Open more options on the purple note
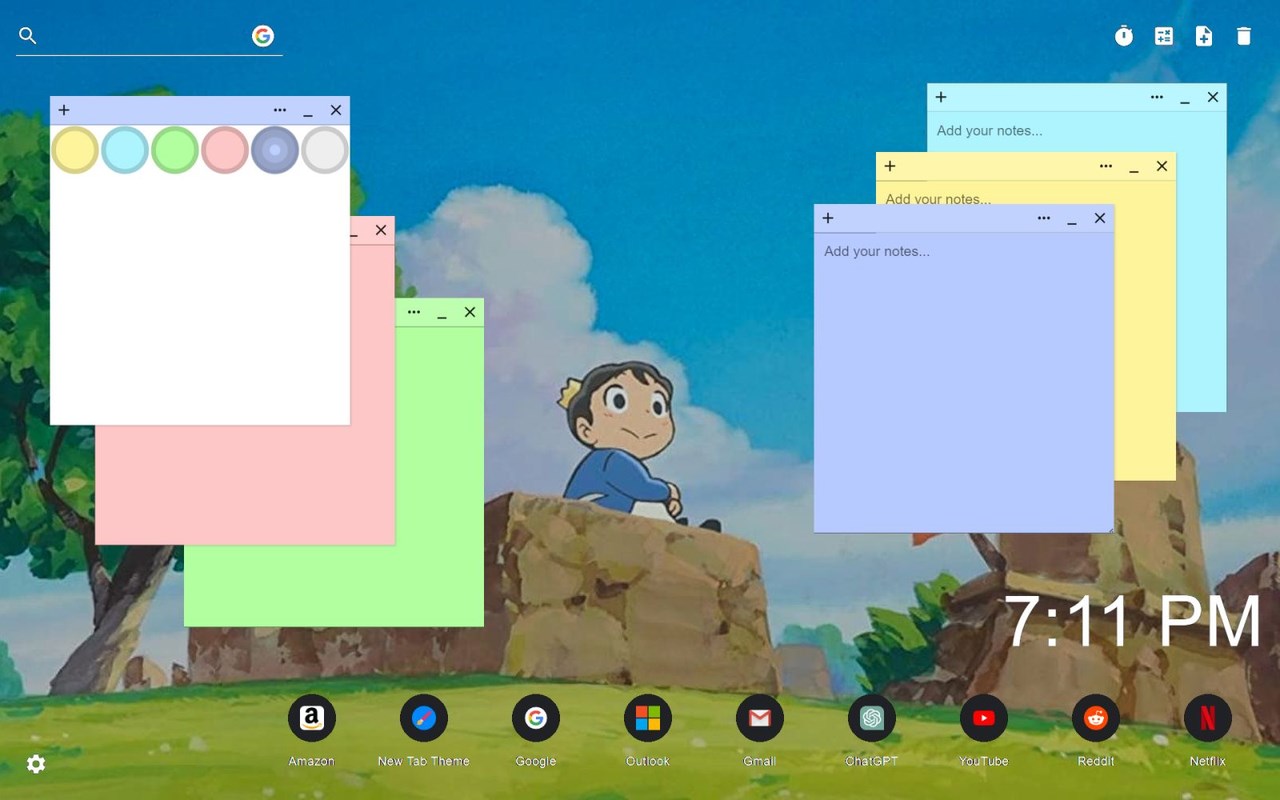 click(x=1044, y=218)
